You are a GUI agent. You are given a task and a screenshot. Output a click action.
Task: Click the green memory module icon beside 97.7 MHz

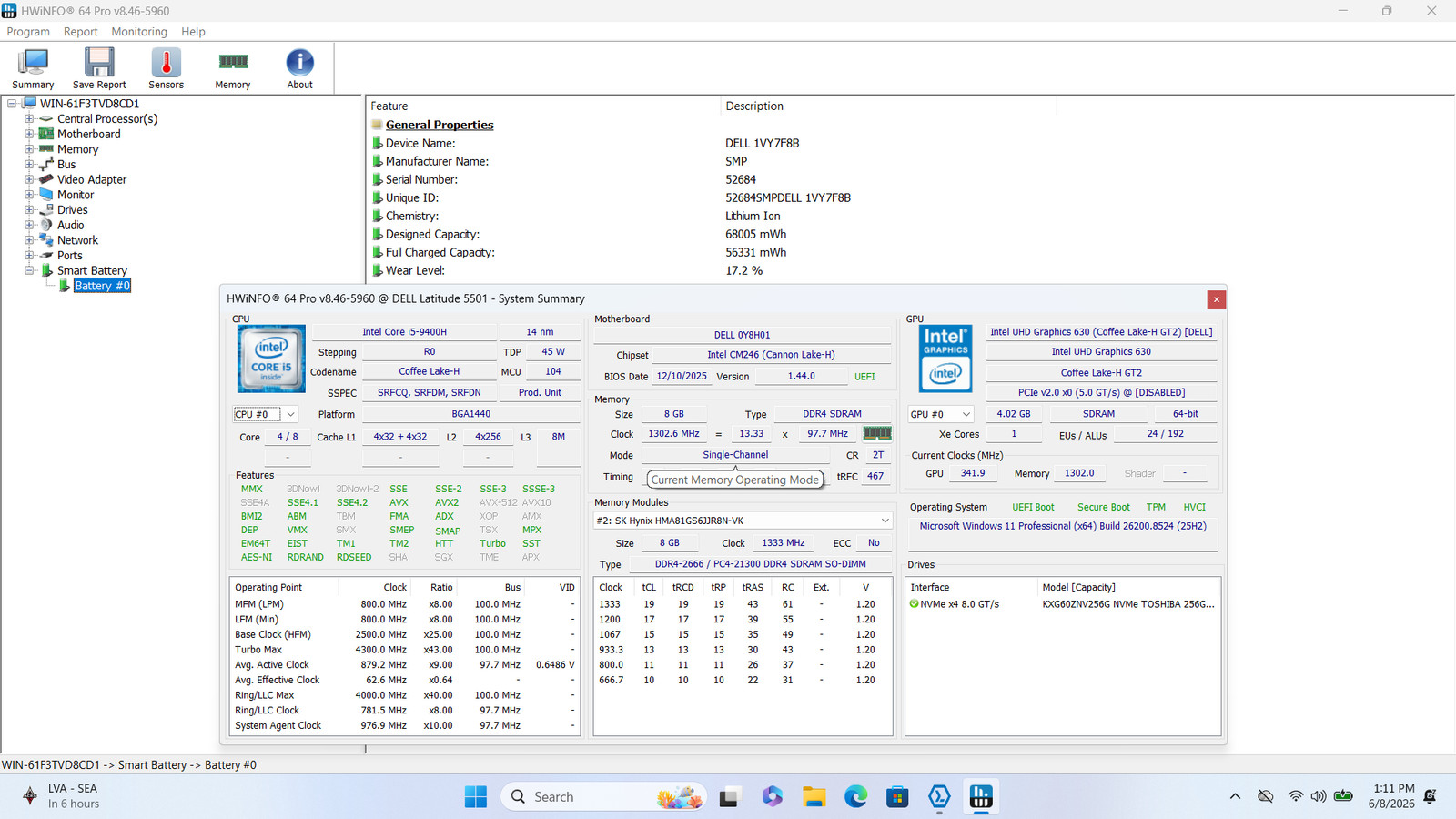pos(877,433)
